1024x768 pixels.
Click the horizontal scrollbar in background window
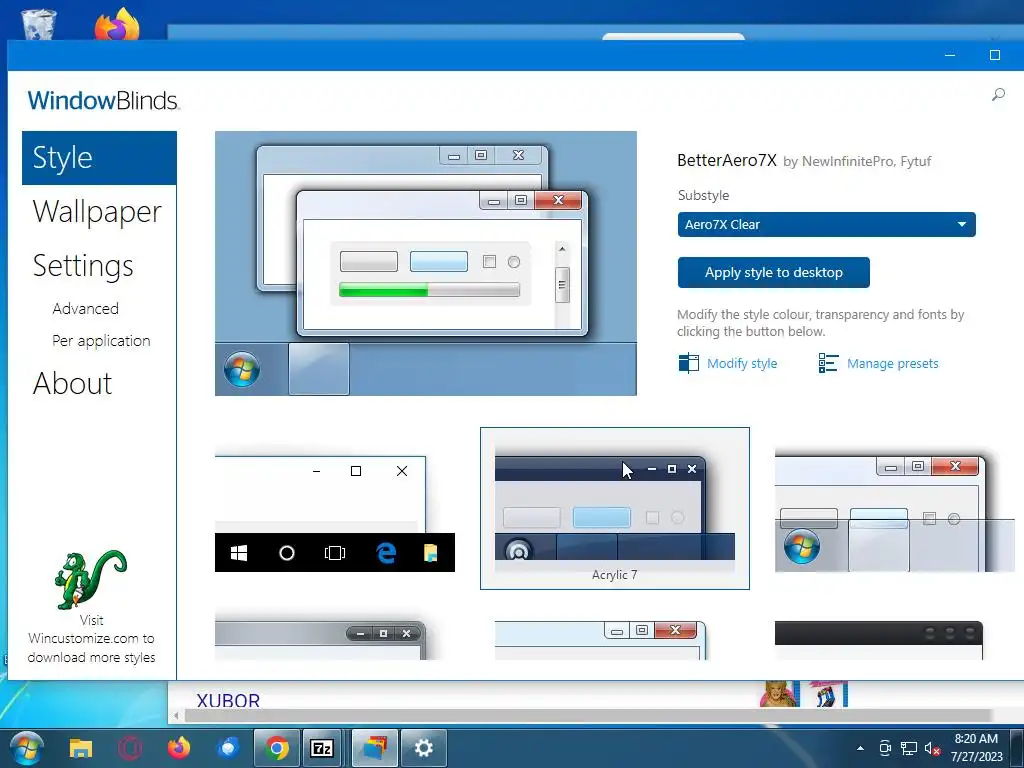click(x=588, y=716)
